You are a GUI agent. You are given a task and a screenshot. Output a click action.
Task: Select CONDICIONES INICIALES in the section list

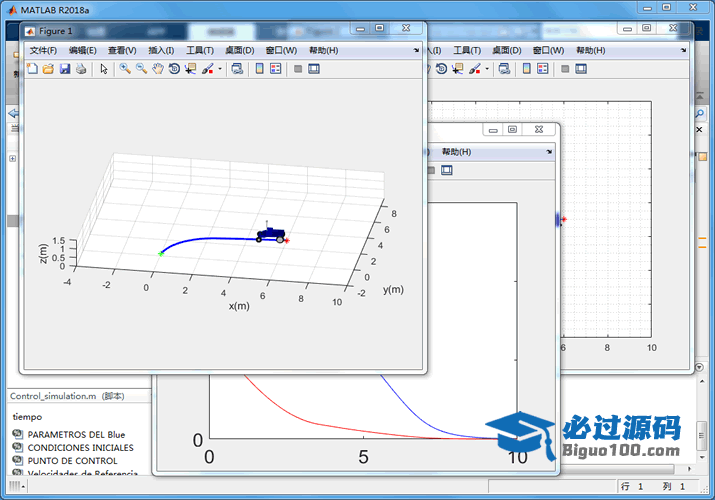80,448
